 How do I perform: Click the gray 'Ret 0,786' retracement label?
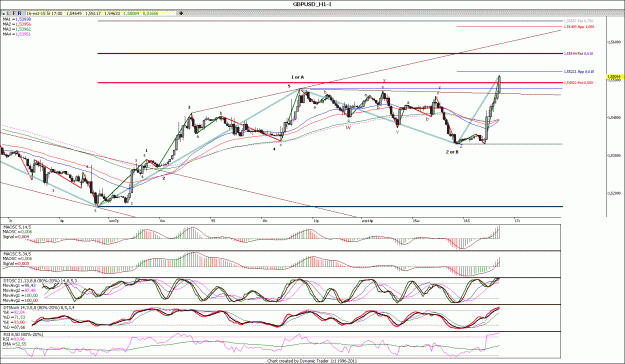coord(578,21)
